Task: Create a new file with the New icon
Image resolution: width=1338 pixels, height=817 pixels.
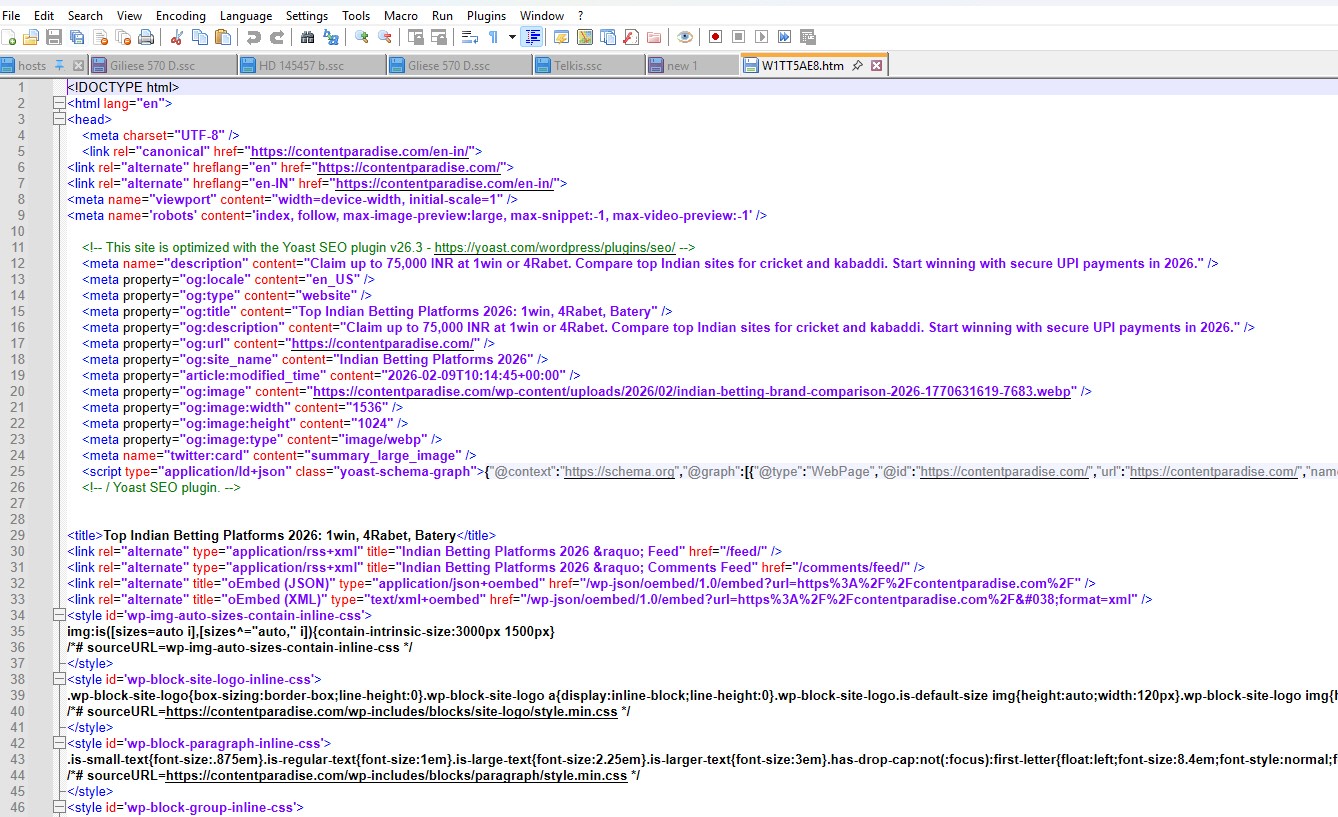Action: point(9,37)
